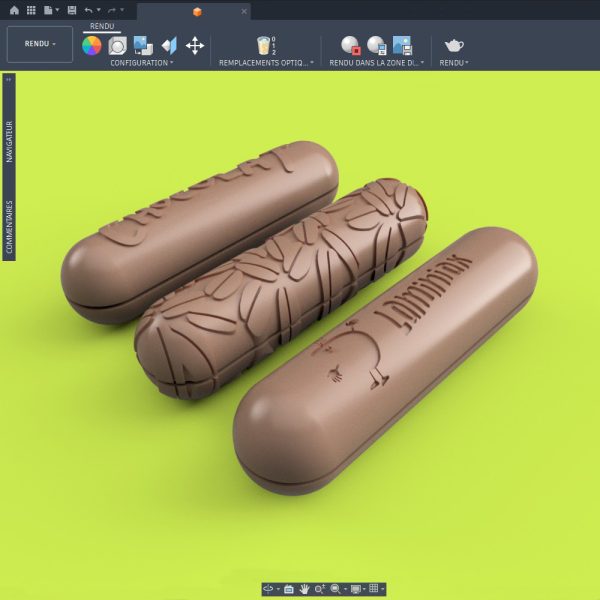Open in-canvas render settings sphere icon
Screen dimensions: 600x600
point(377,46)
